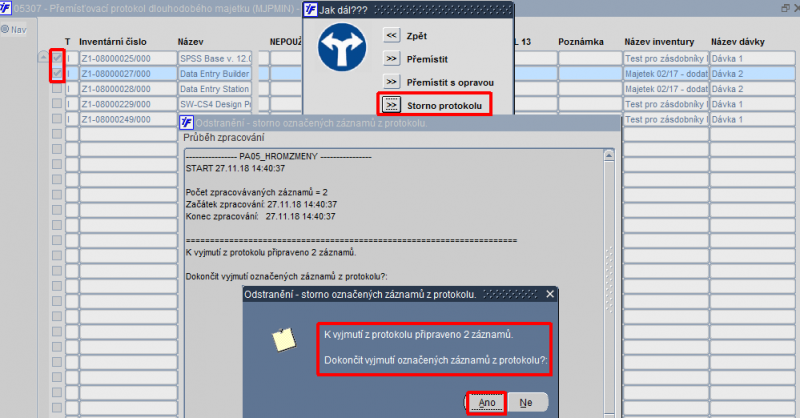800x418 pixels.
Task: Confirm removal with the Ano button
Action: 487,403
